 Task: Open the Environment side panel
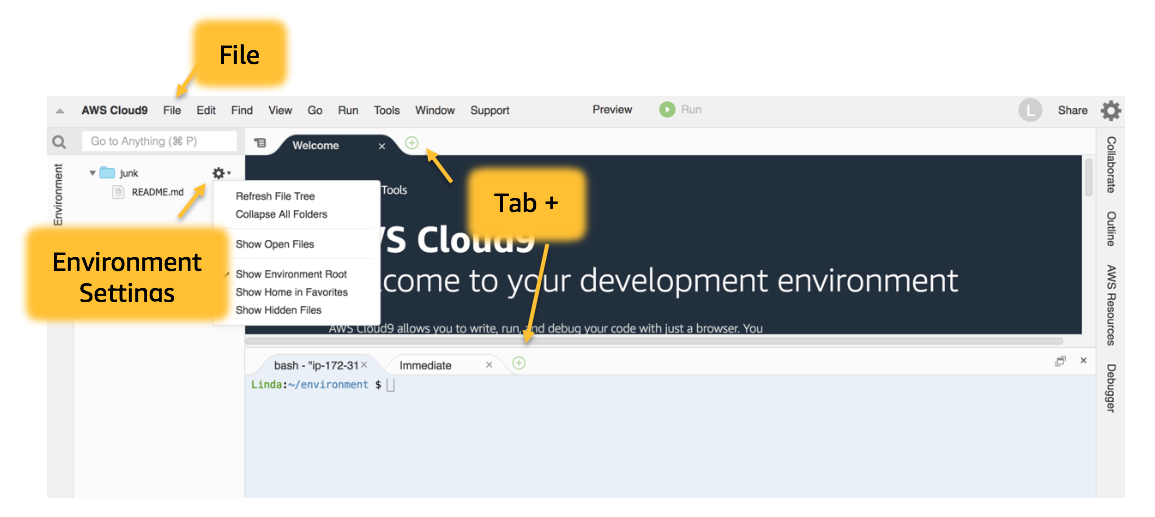[x=60, y=194]
